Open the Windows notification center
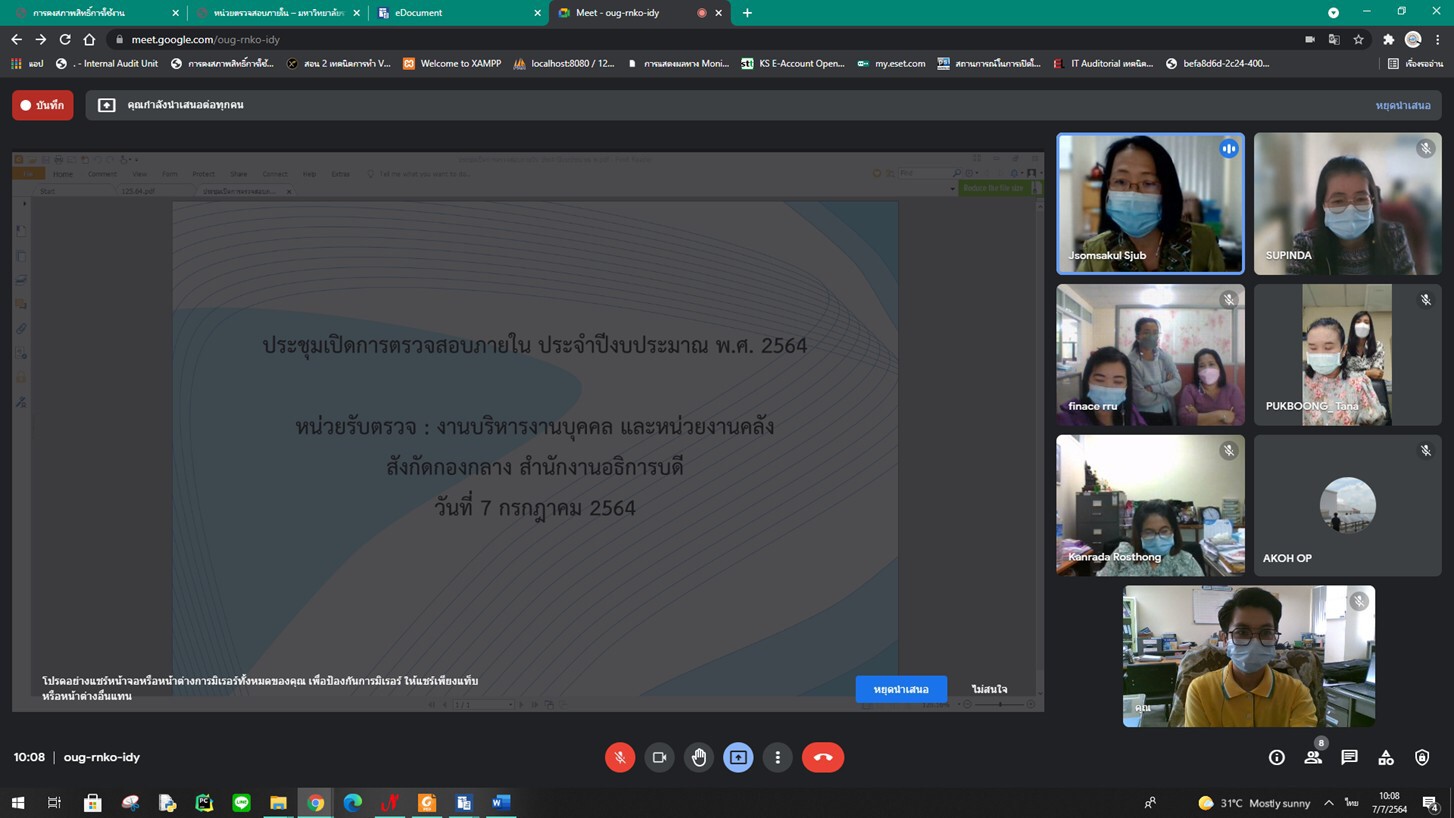 [x=1430, y=803]
